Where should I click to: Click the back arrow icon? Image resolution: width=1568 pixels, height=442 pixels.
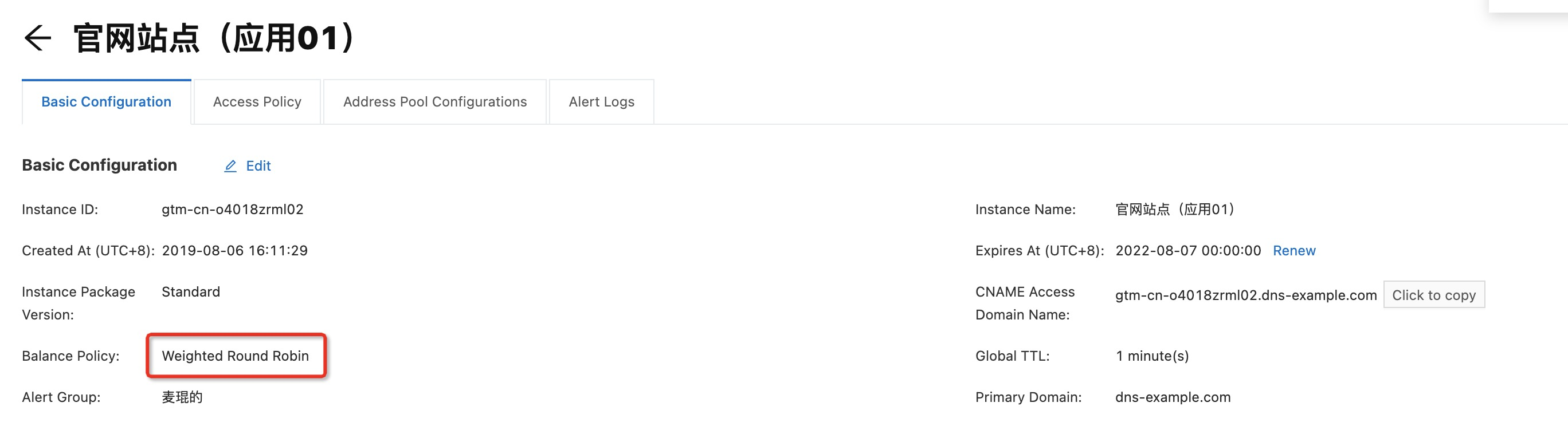click(38, 38)
